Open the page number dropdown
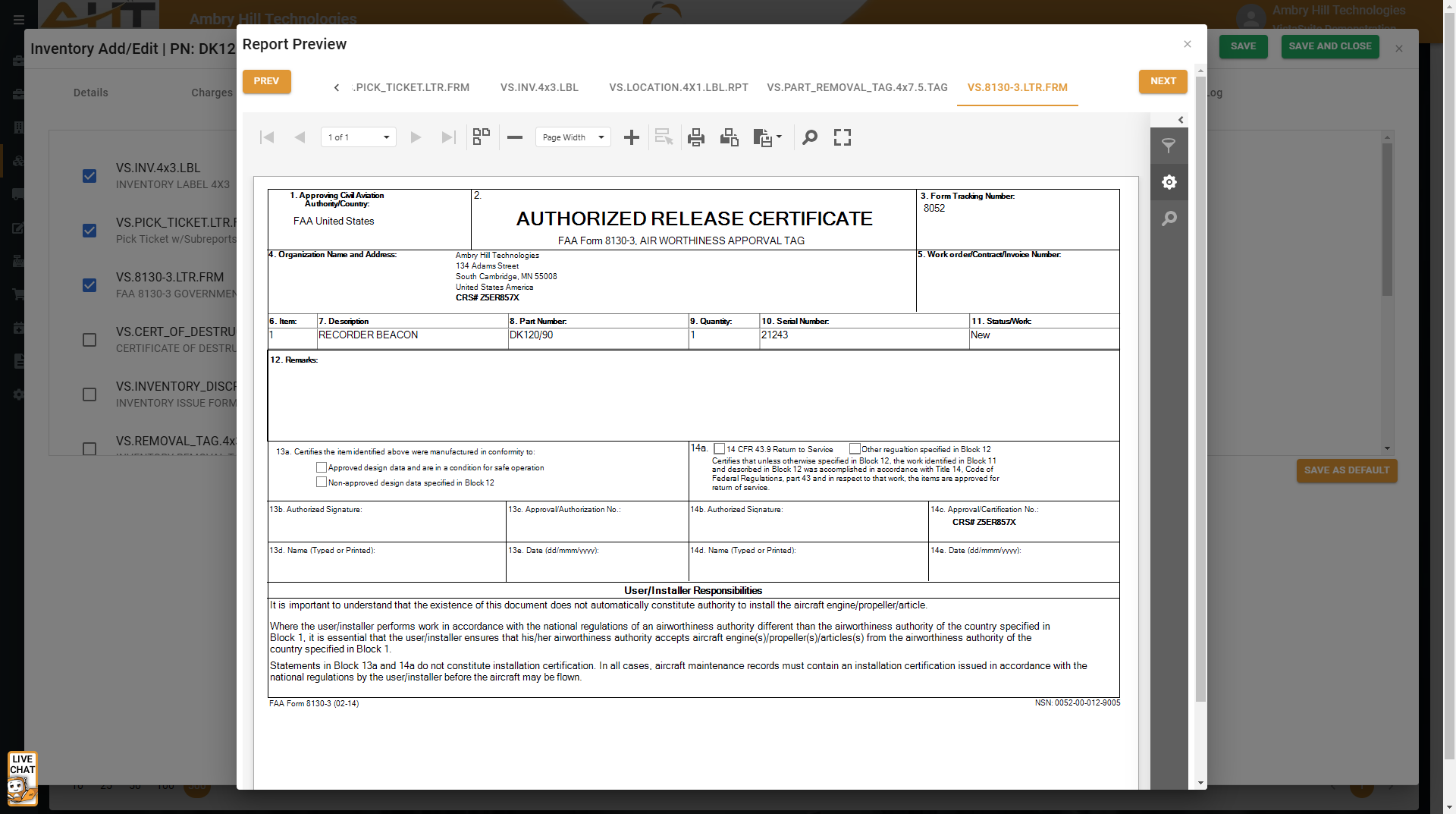Image resolution: width=1456 pixels, height=814 pixels. [x=358, y=137]
